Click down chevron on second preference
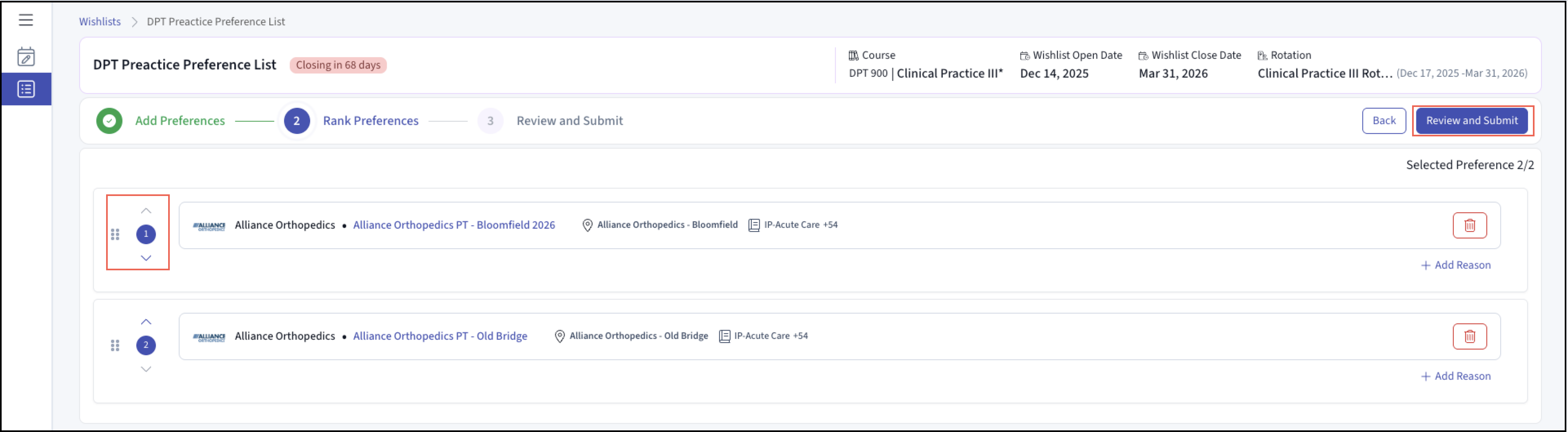The width and height of the screenshot is (1568, 432). pyautogui.click(x=146, y=369)
